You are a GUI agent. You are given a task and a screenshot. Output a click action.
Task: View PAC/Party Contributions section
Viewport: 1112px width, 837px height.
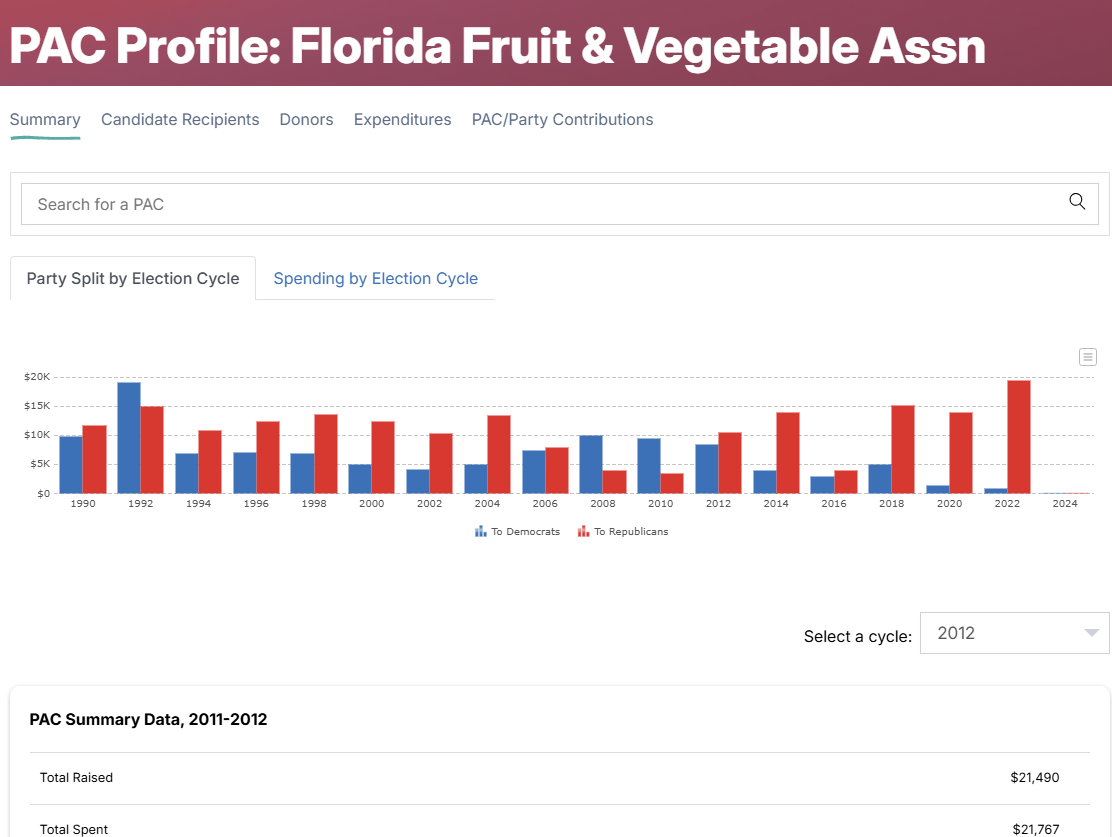[562, 120]
